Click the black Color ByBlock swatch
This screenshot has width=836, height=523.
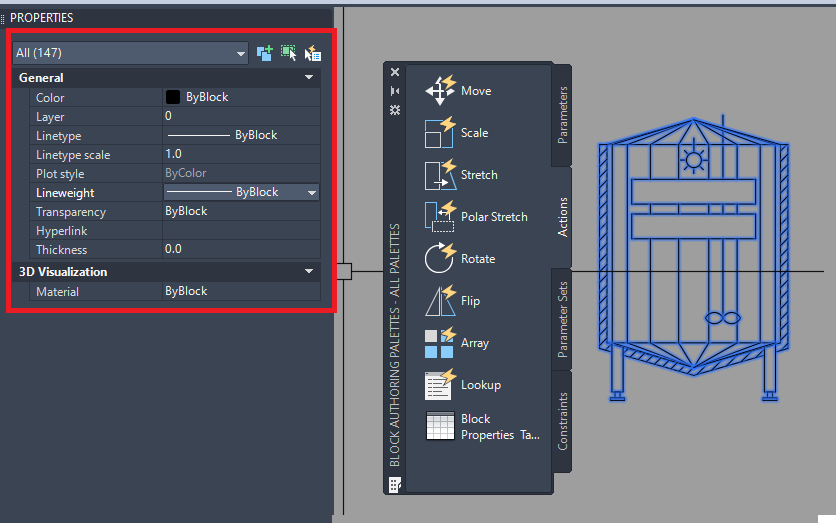coord(173,97)
